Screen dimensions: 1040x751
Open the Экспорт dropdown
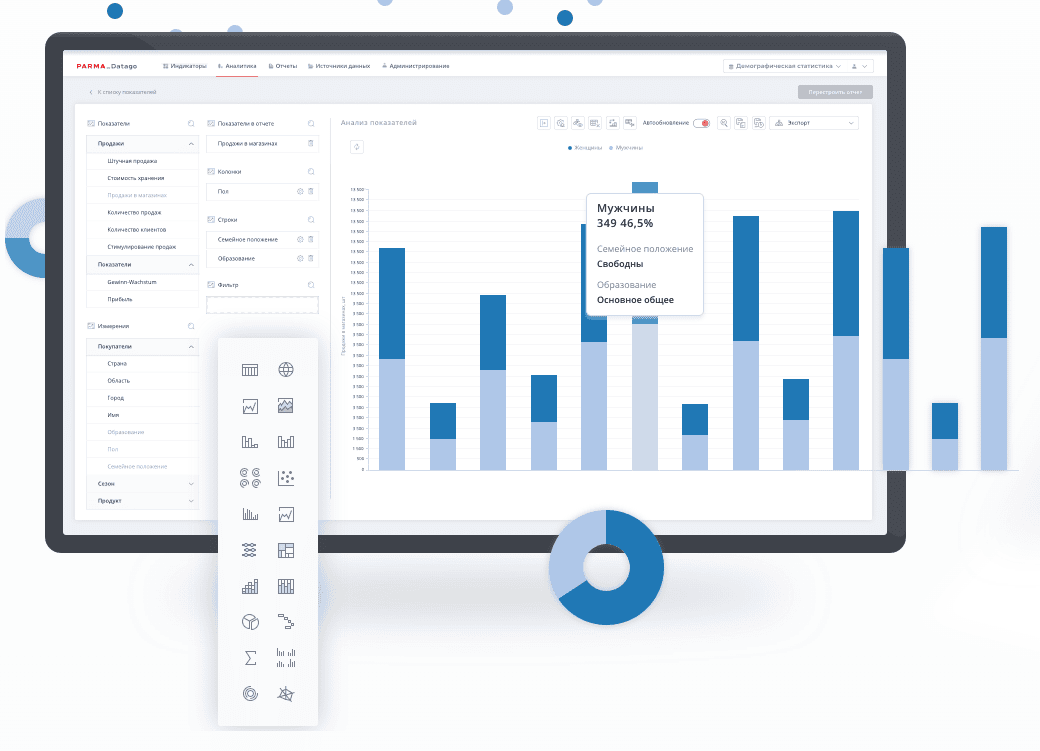pyautogui.click(x=815, y=123)
